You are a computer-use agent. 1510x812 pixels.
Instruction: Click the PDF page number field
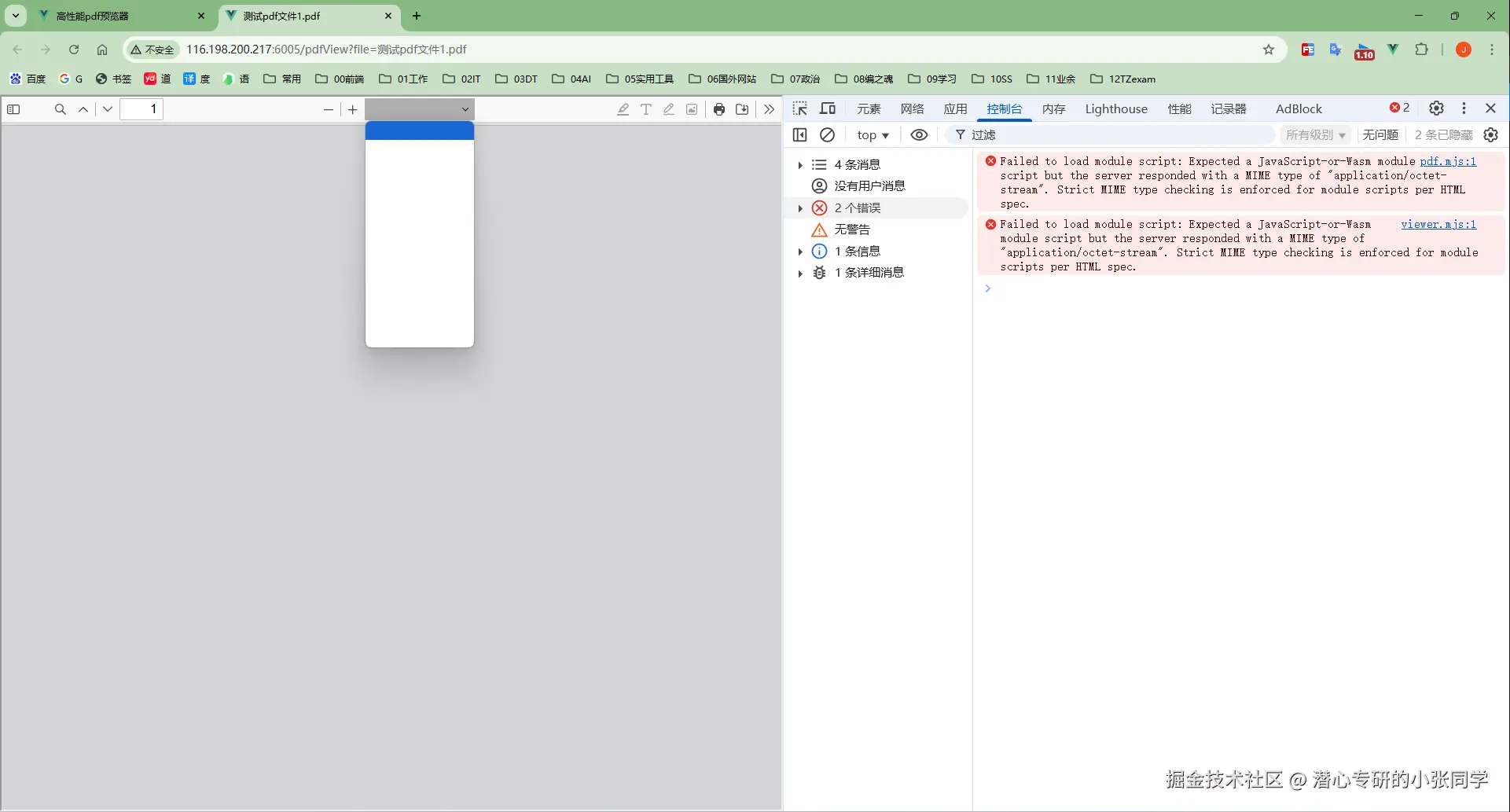point(141,109)
